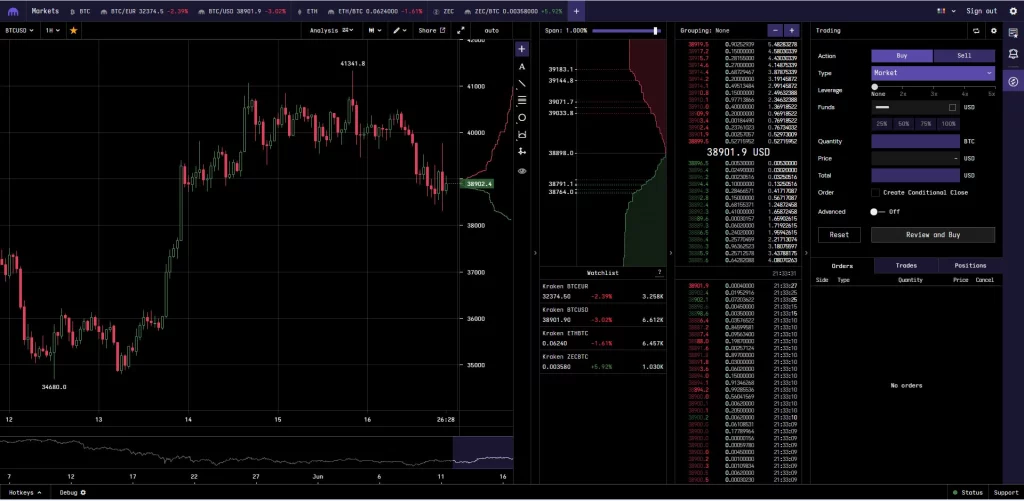Select the circle shape drawing tool
This screenshot has height=501, width=1024.
pos(521,118)
